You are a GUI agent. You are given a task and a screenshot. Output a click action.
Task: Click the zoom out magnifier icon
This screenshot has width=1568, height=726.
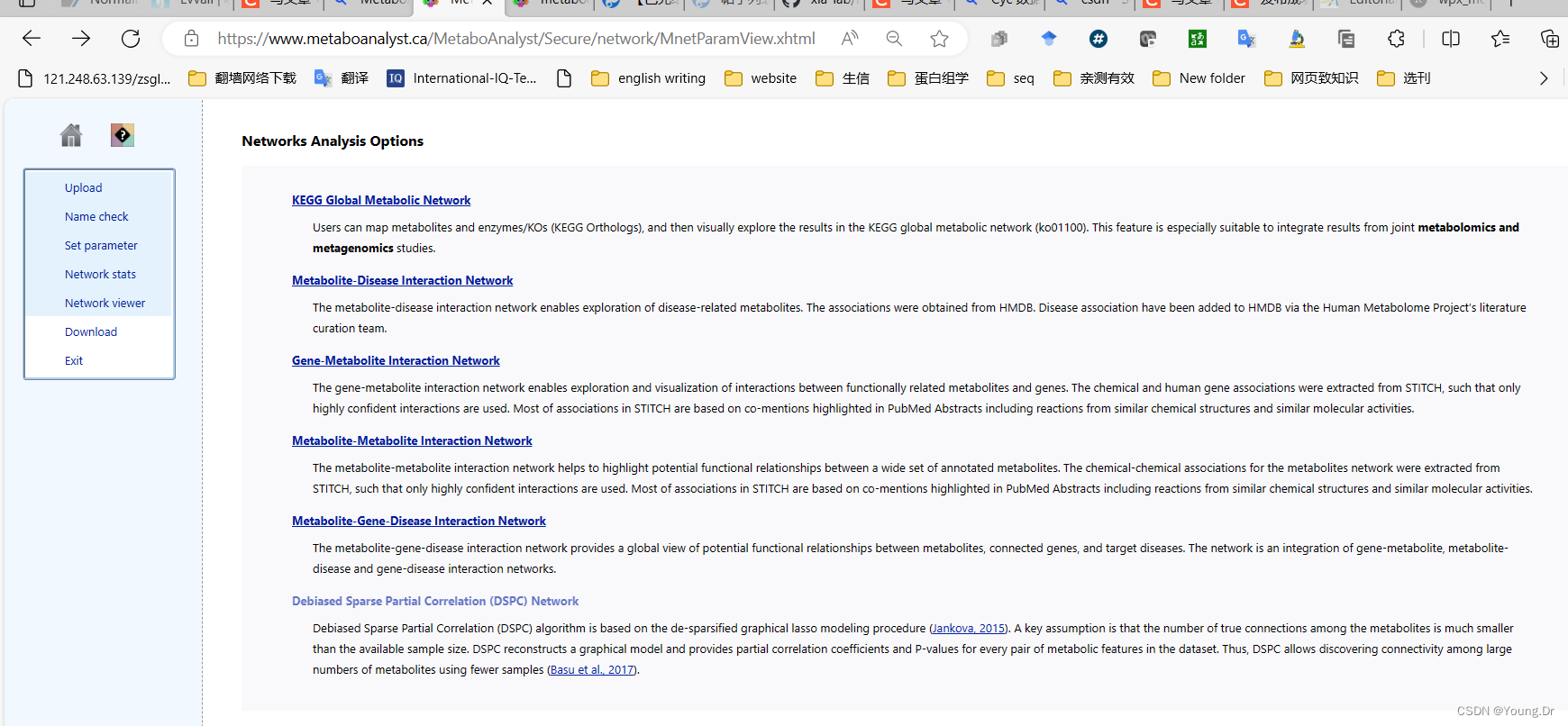894,39
